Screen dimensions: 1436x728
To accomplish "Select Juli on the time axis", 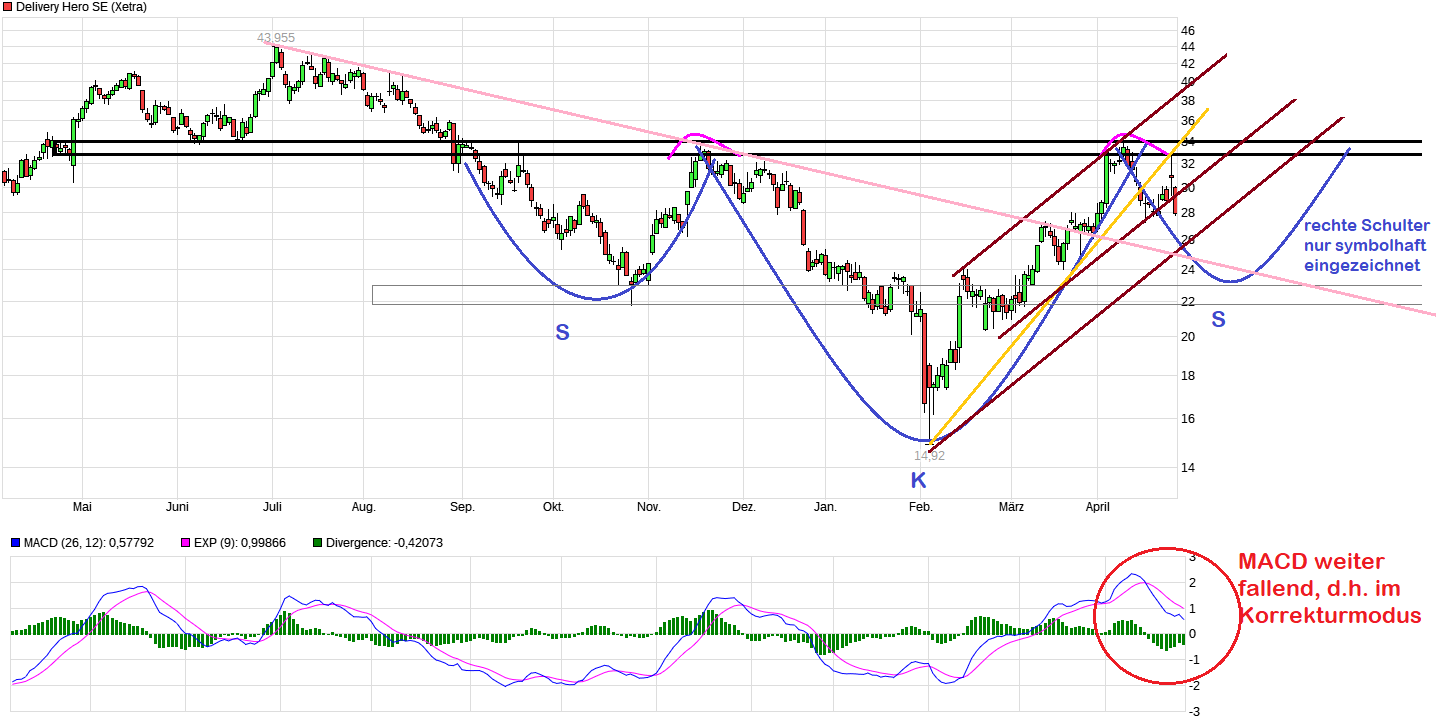I will click(x=271, y=507).
